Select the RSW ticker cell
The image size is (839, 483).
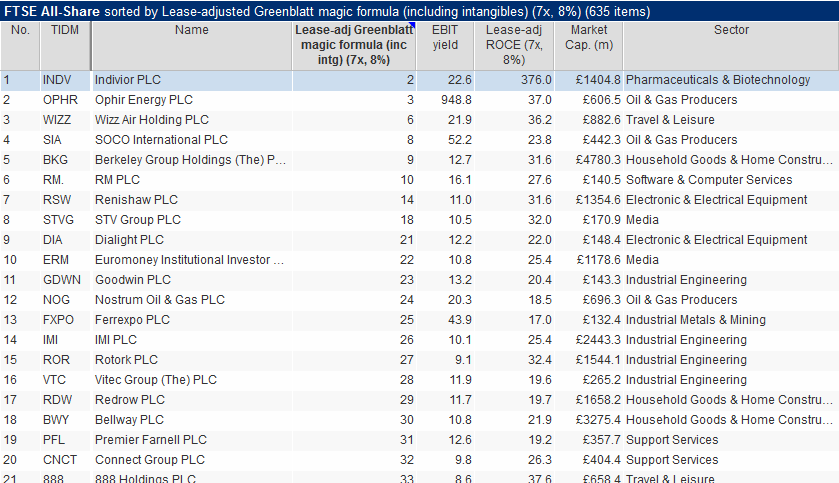65,200
